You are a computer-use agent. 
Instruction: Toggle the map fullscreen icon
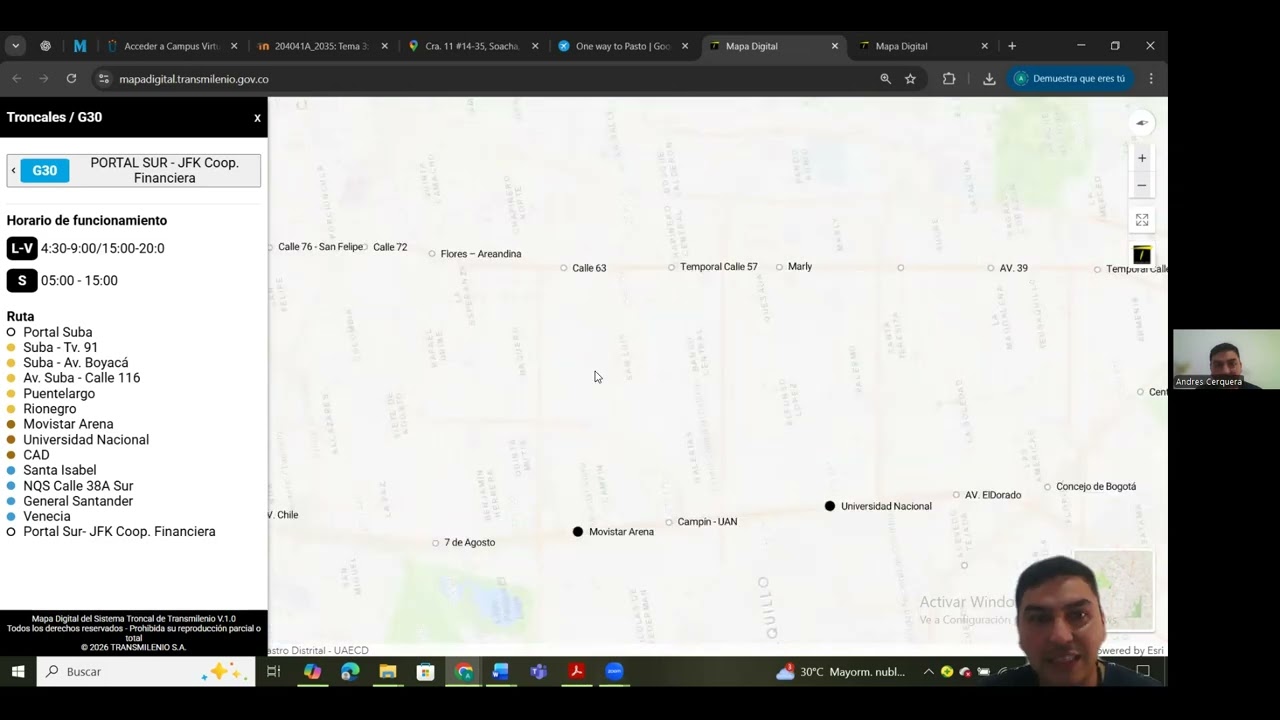point(1141,220)
